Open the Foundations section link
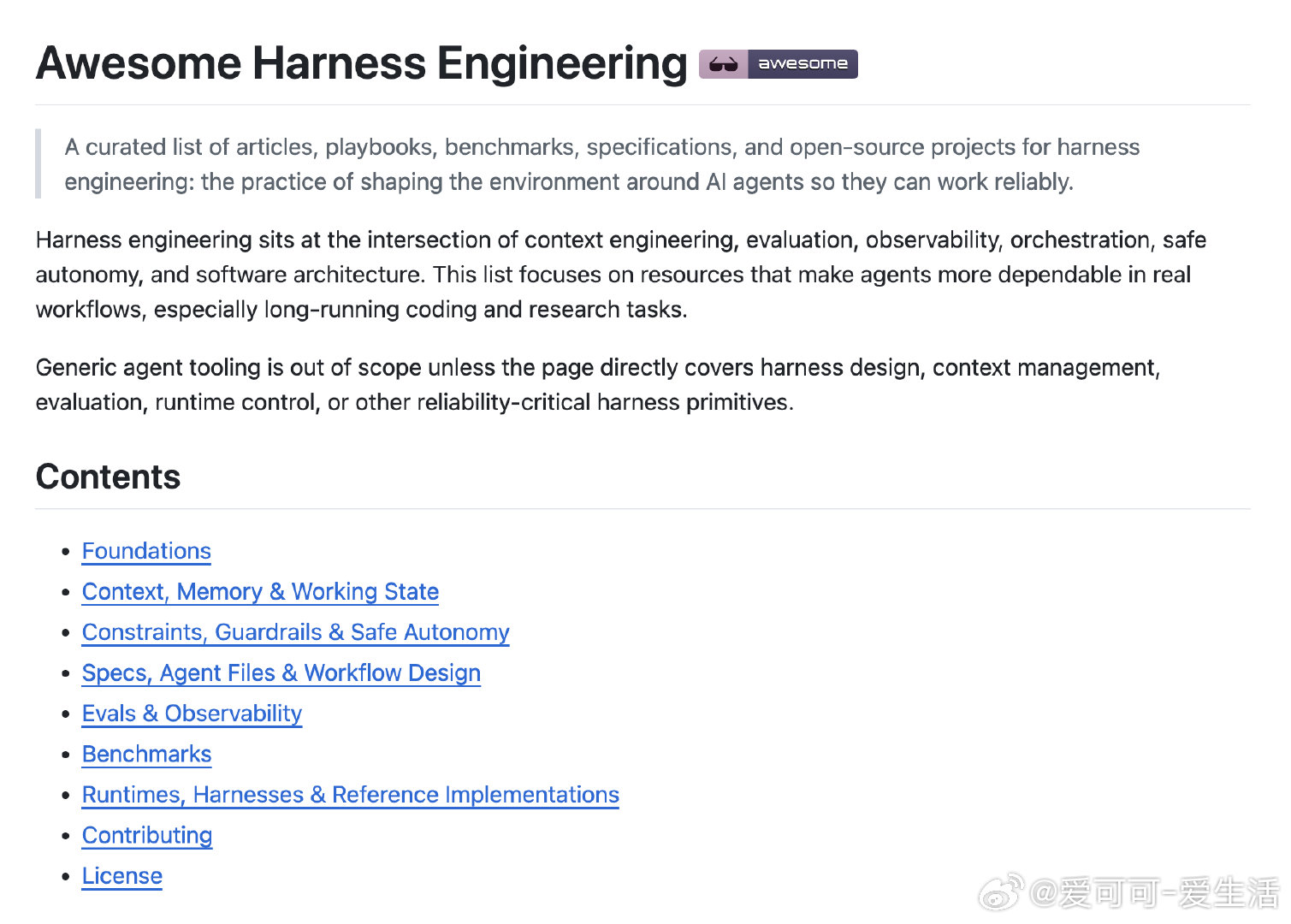This screenshot has height=924, width=1291. 146,551
